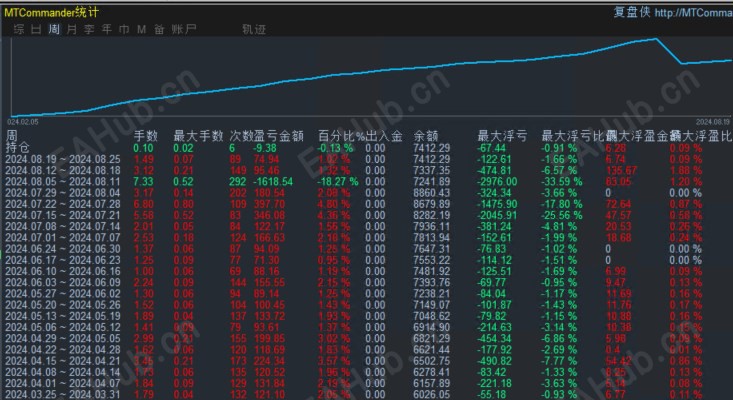Click the 6026.05 balance value
The width and height of the screenshot is (733, 400).
432,395
